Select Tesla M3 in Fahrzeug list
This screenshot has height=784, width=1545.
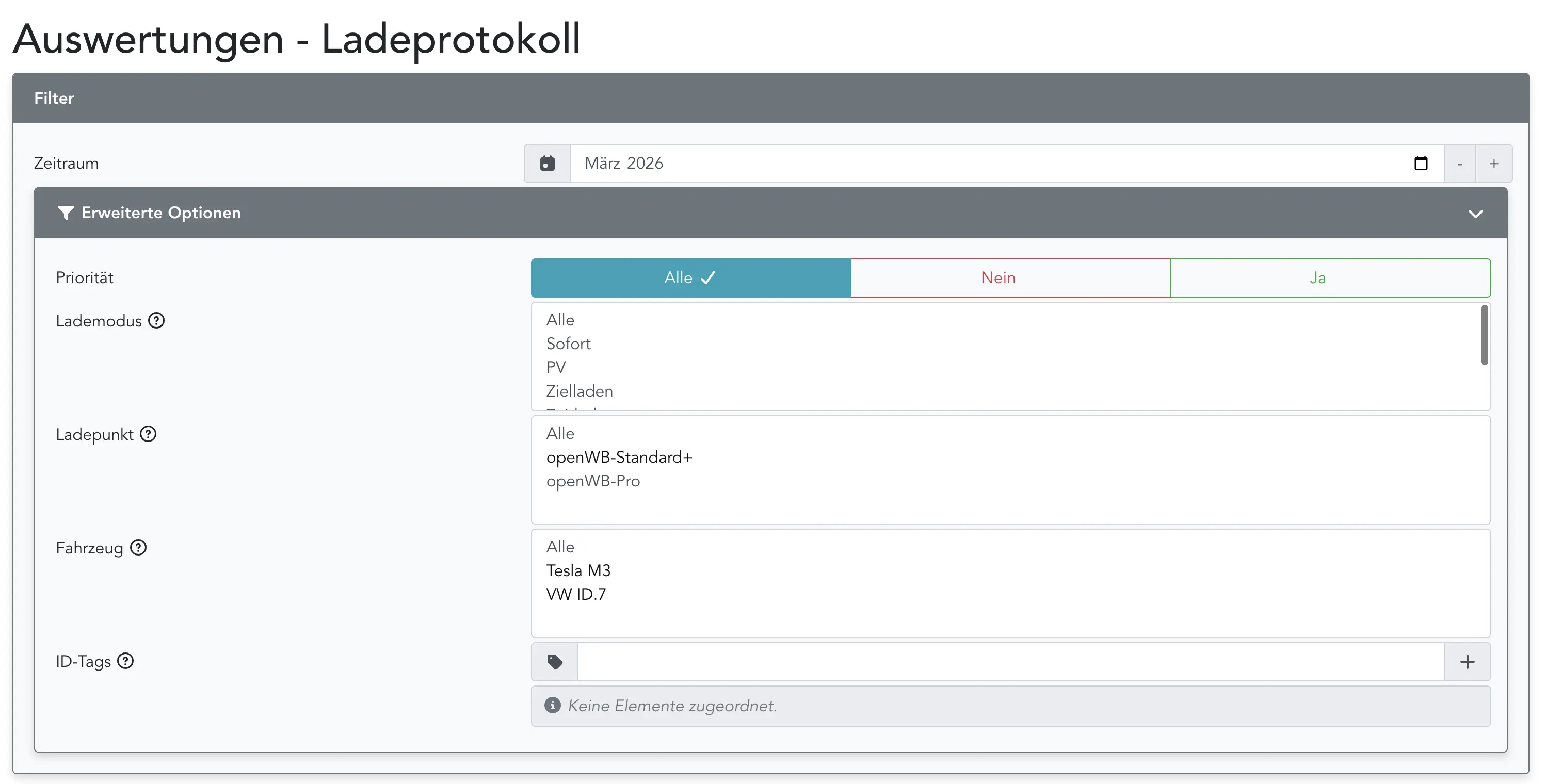coord(578,570)
